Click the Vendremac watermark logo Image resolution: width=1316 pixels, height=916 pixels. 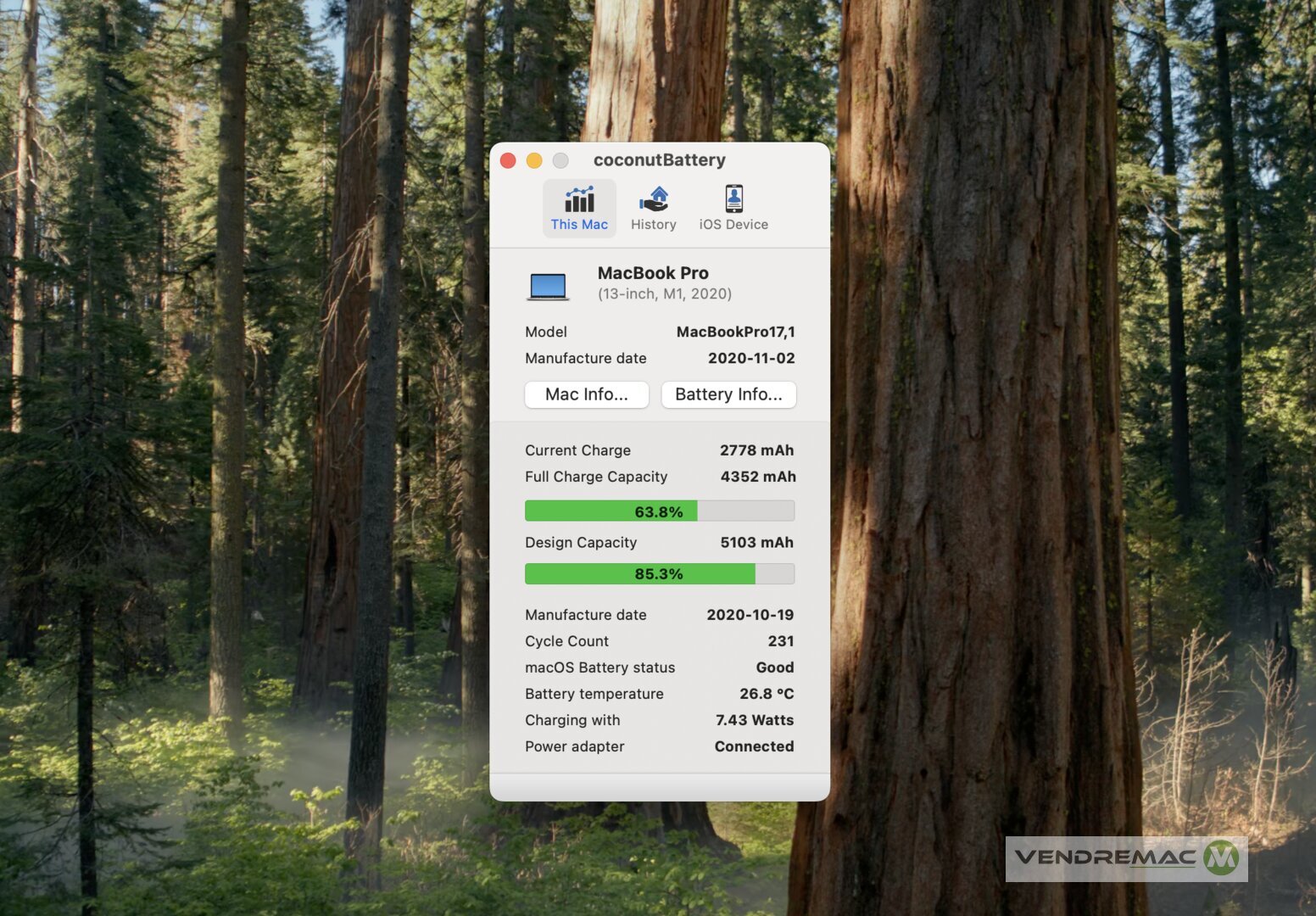click(1126, 858)
